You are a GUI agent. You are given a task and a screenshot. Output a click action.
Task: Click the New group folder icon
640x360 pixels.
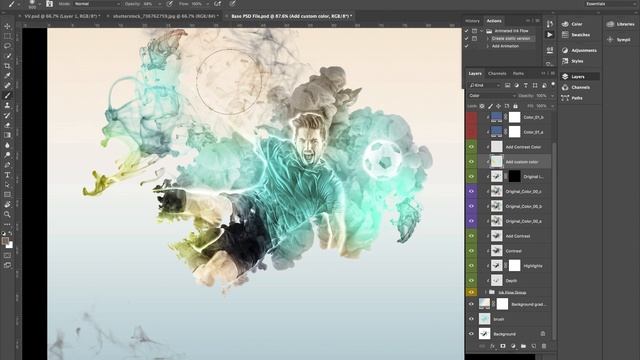click(x=523, y=346)
